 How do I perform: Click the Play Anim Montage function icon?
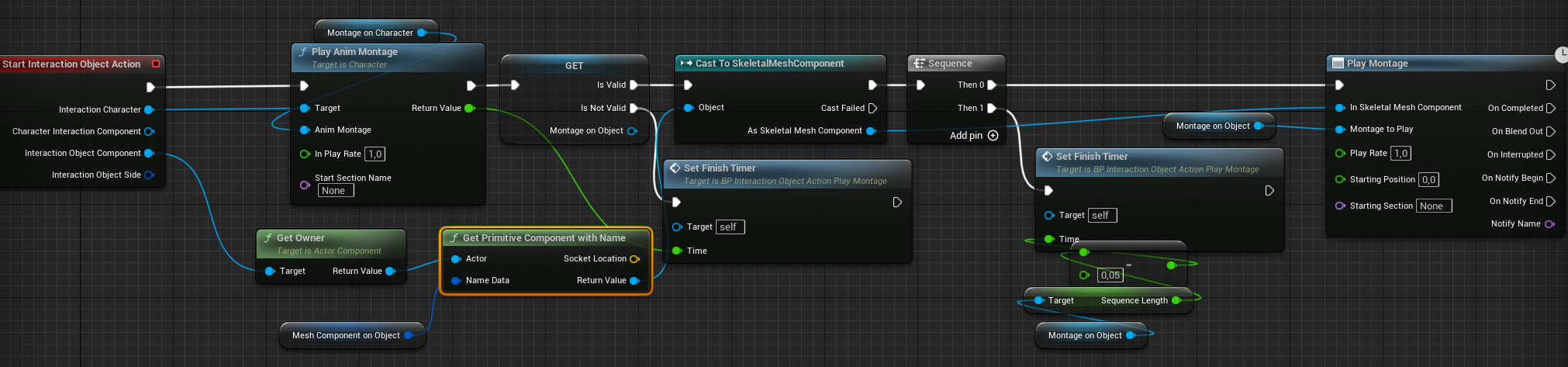(302, 52)
